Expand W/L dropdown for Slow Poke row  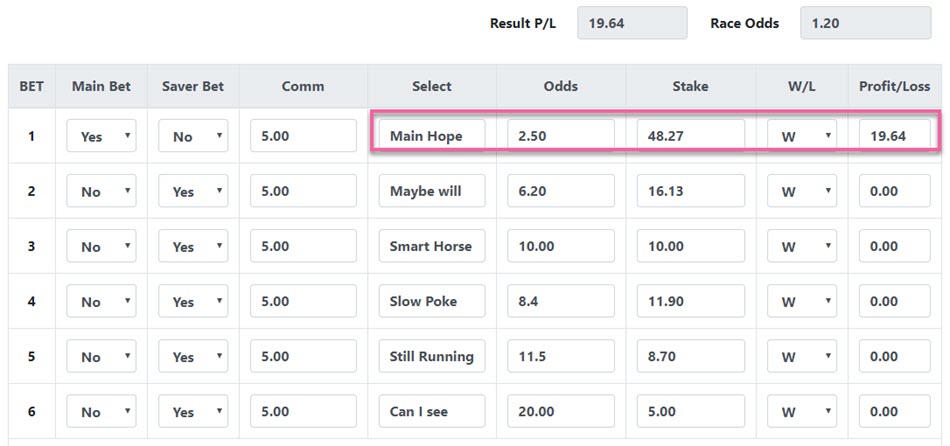pos(802,301)
